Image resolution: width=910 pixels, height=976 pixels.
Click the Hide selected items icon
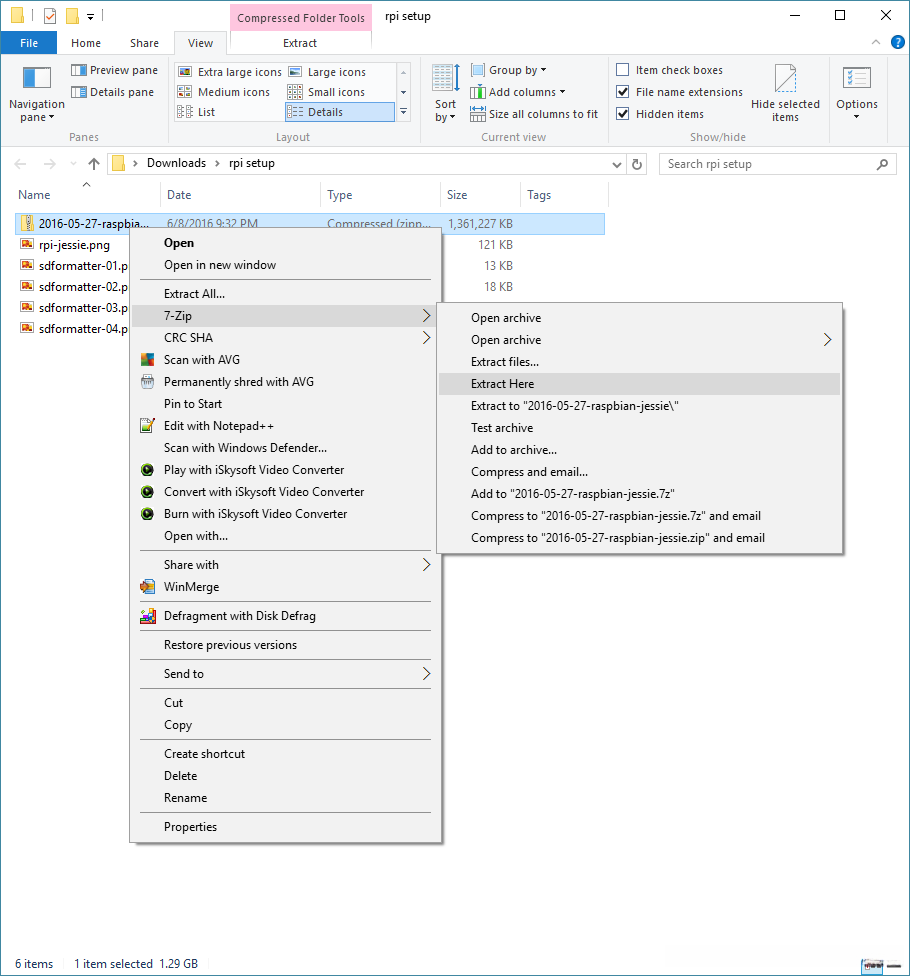click(x=785, y=79)
